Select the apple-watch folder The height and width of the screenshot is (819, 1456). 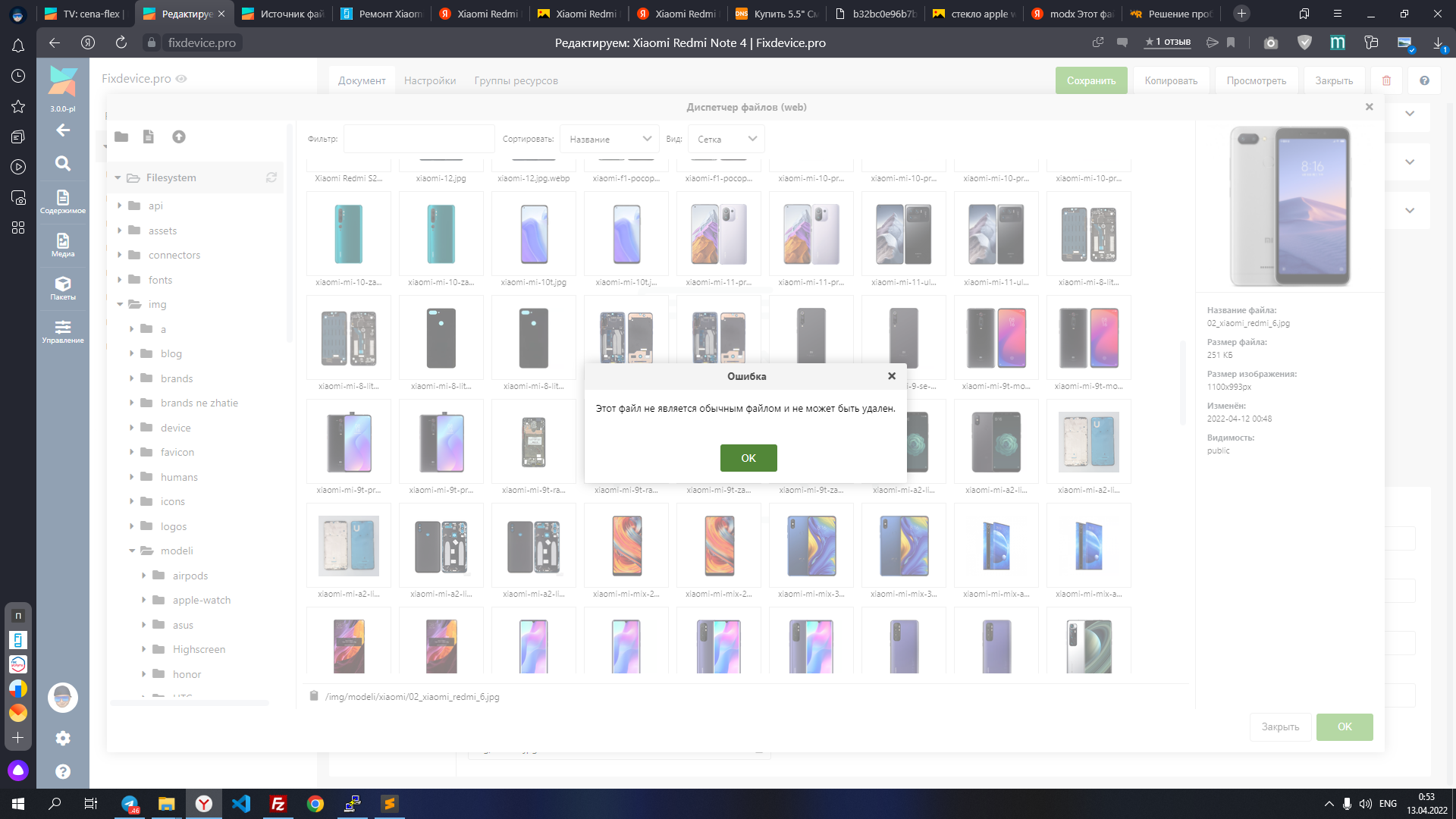click(201, 600)
